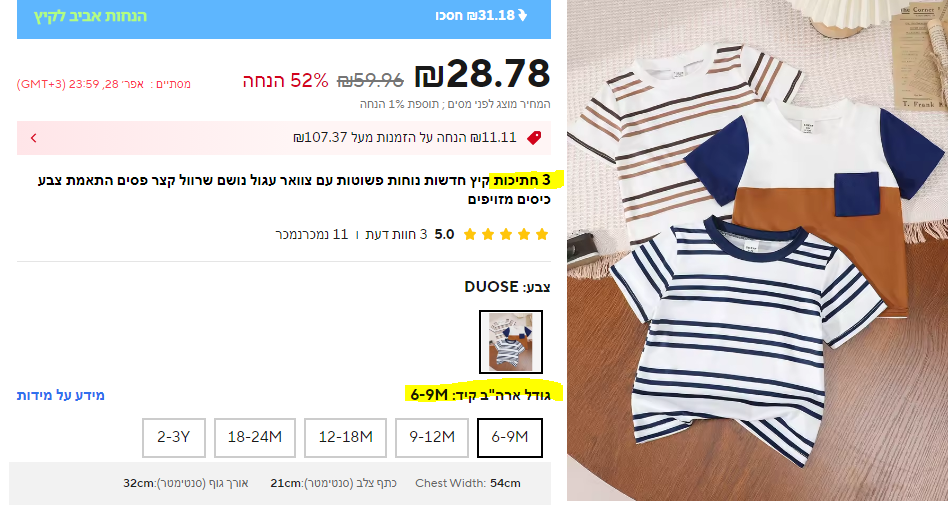Choose the 18-24M size option
This screenshot has height=508, width=948.
pyautogui.click(x=255, y=437)
